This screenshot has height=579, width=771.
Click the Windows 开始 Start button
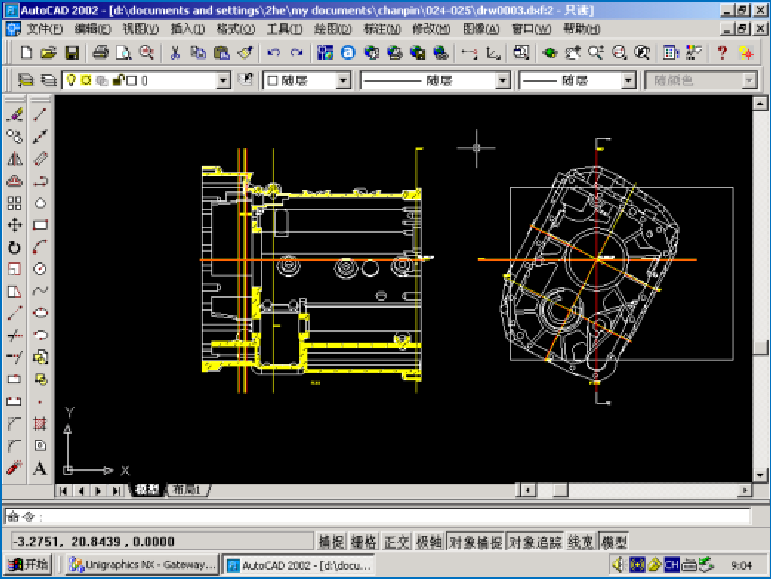pyautogui.click(x=29, y=565)
